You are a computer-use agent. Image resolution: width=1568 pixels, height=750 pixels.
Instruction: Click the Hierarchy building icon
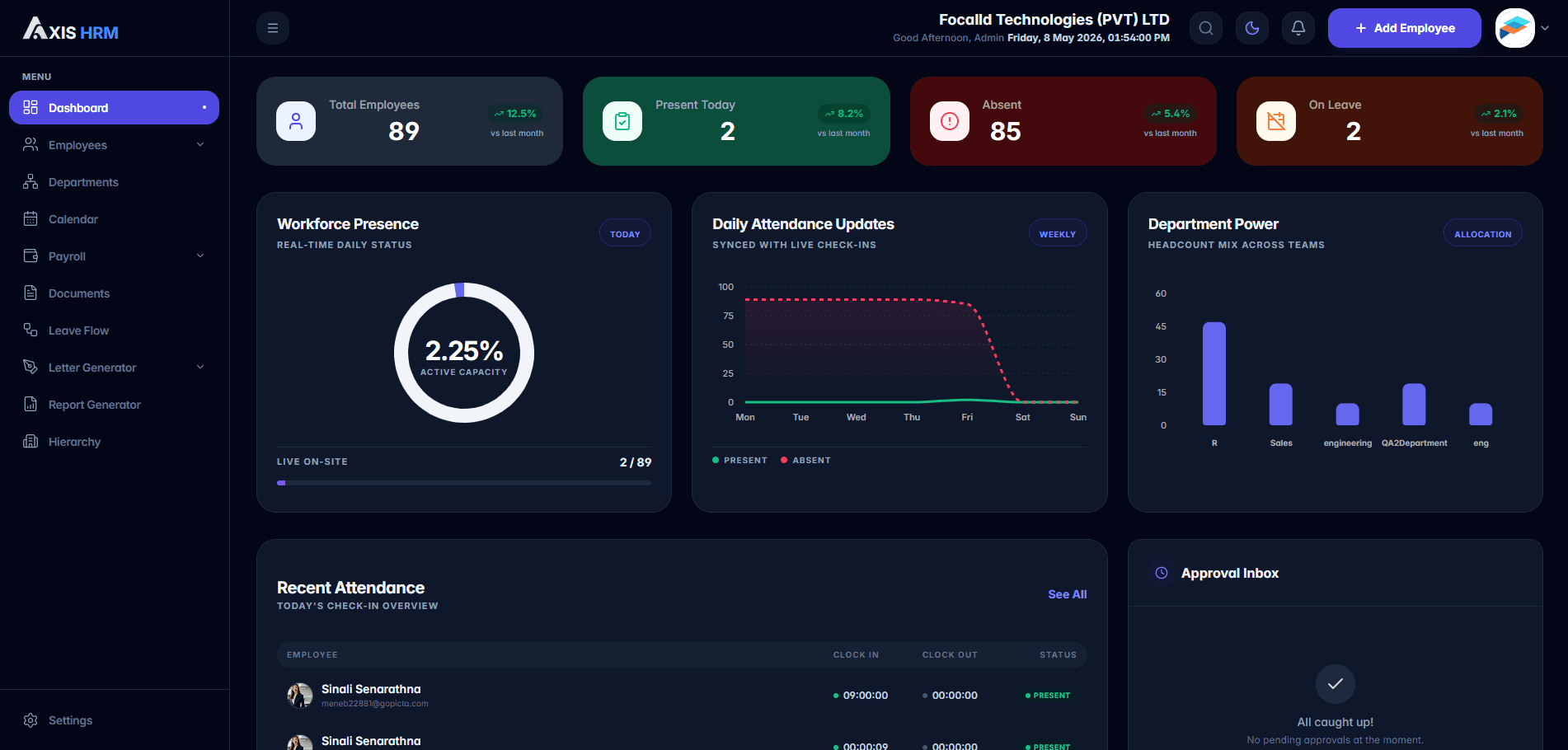(31, 442)
